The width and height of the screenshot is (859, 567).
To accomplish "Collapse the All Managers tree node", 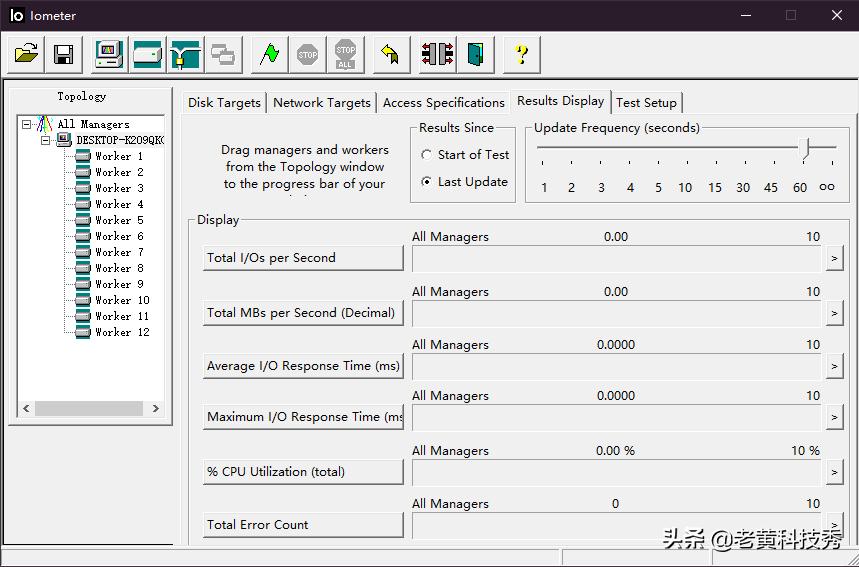I will click(26, 124).
